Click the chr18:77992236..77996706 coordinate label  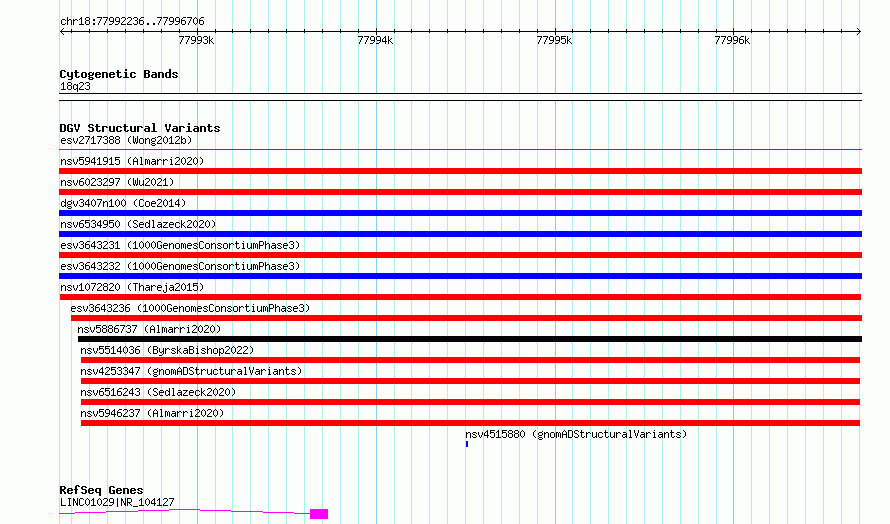[x=132, y=22]
